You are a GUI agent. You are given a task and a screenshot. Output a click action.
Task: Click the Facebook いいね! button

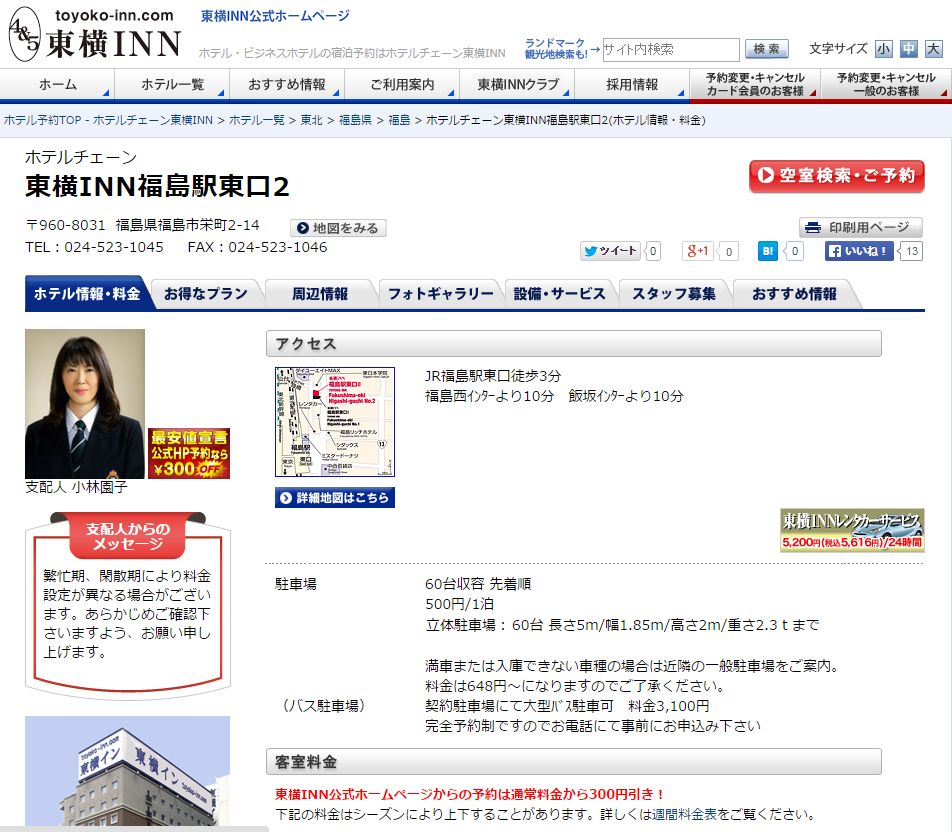pos(859,251)
